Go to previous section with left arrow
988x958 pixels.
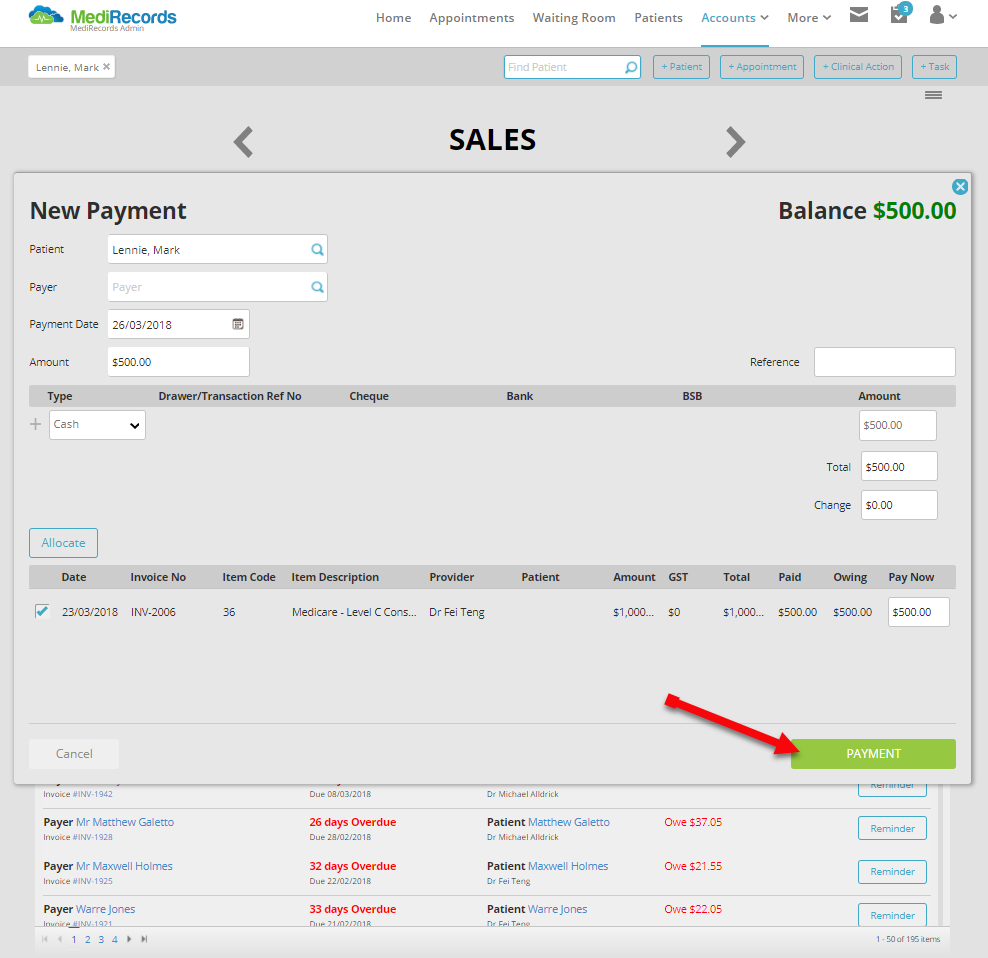[x=243, y=142]
